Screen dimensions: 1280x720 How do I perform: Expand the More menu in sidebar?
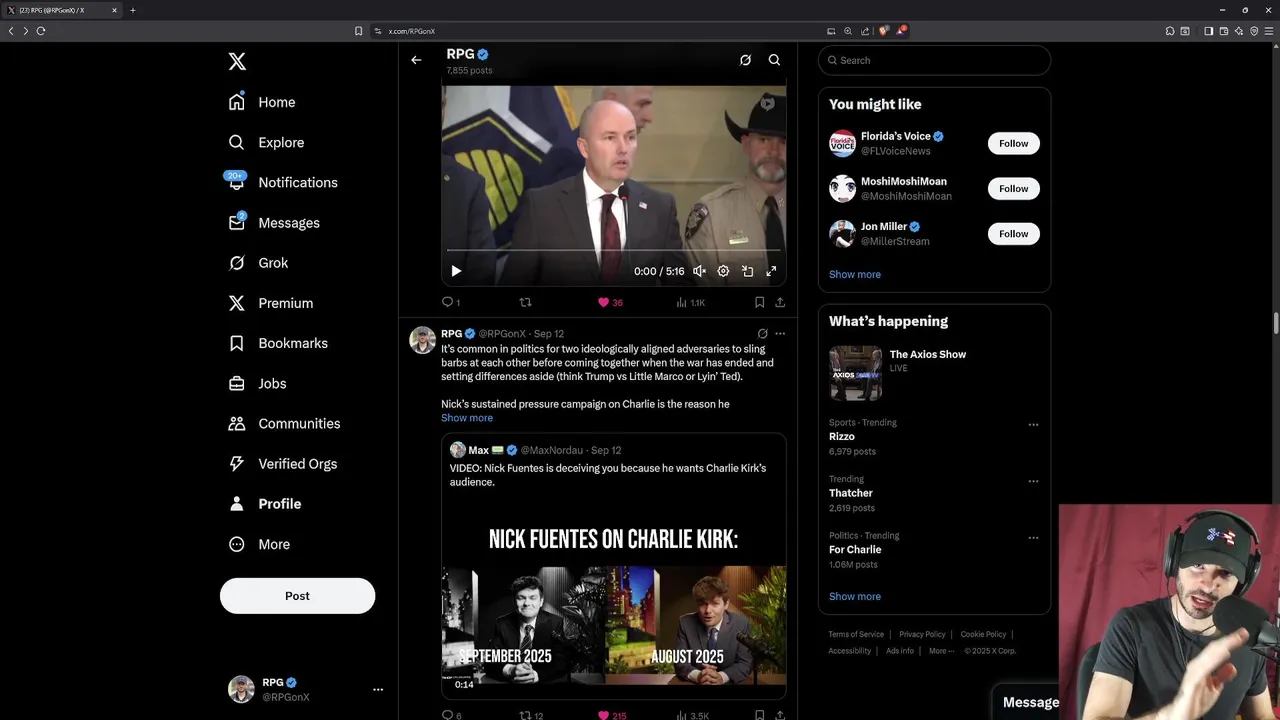pos(259,544)
